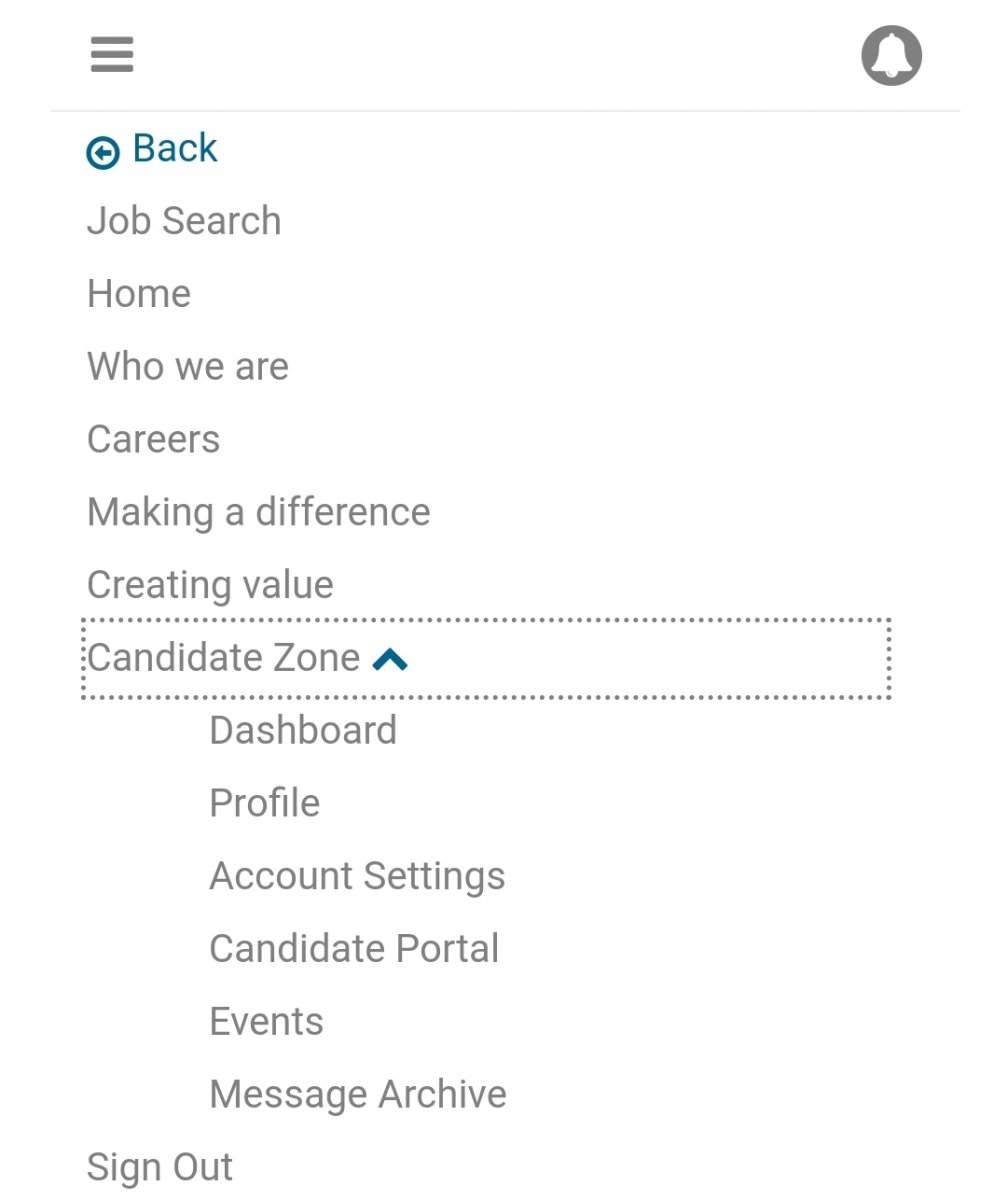Open the notifications bell icon
Image resolution: width=1007 pixels, height=1200 pixels.
(x=891, y=55)
